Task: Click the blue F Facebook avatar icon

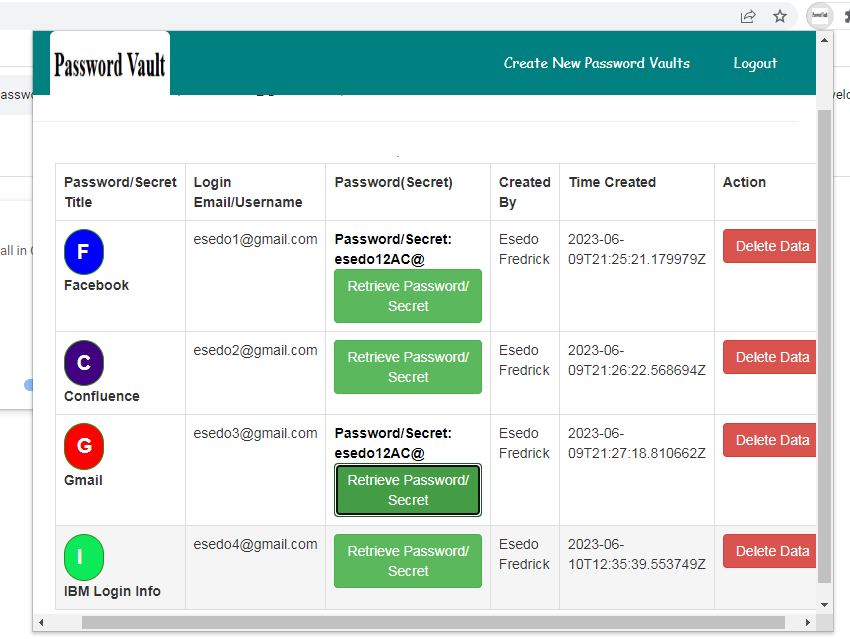Action: tap(84, 252)
